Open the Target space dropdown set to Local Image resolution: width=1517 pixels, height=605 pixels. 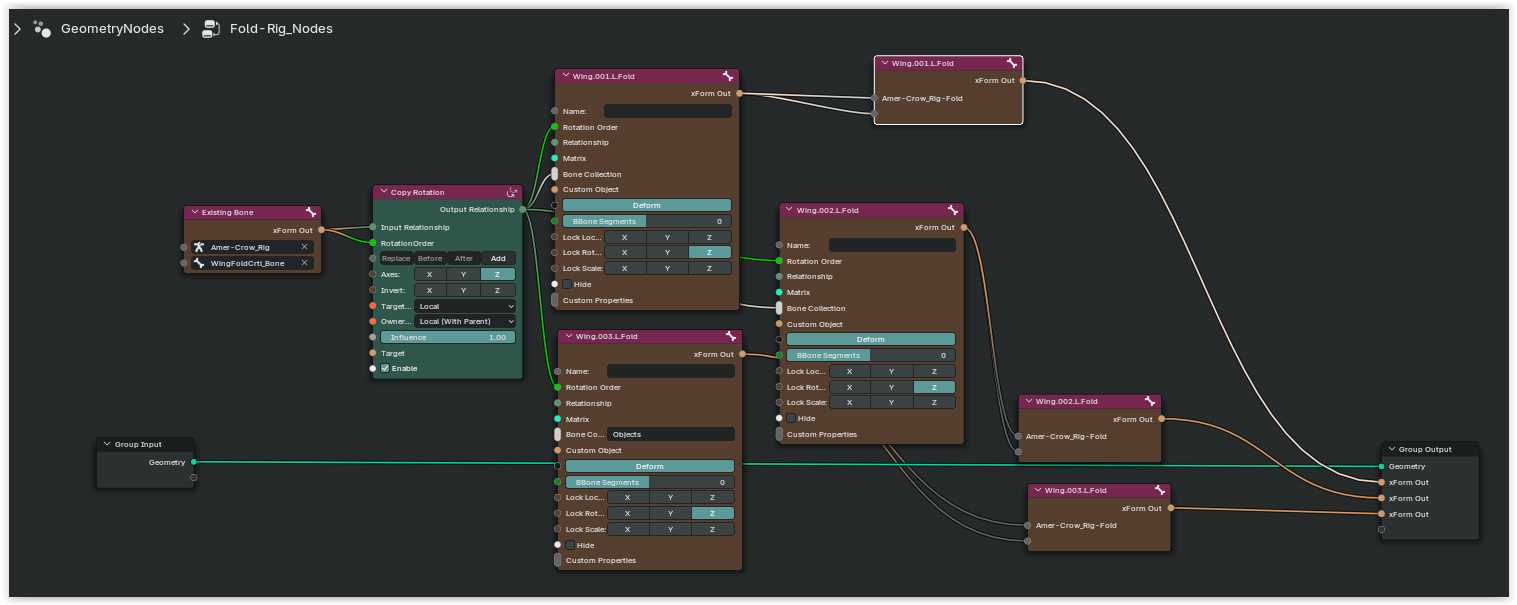[x=465, y=306]
